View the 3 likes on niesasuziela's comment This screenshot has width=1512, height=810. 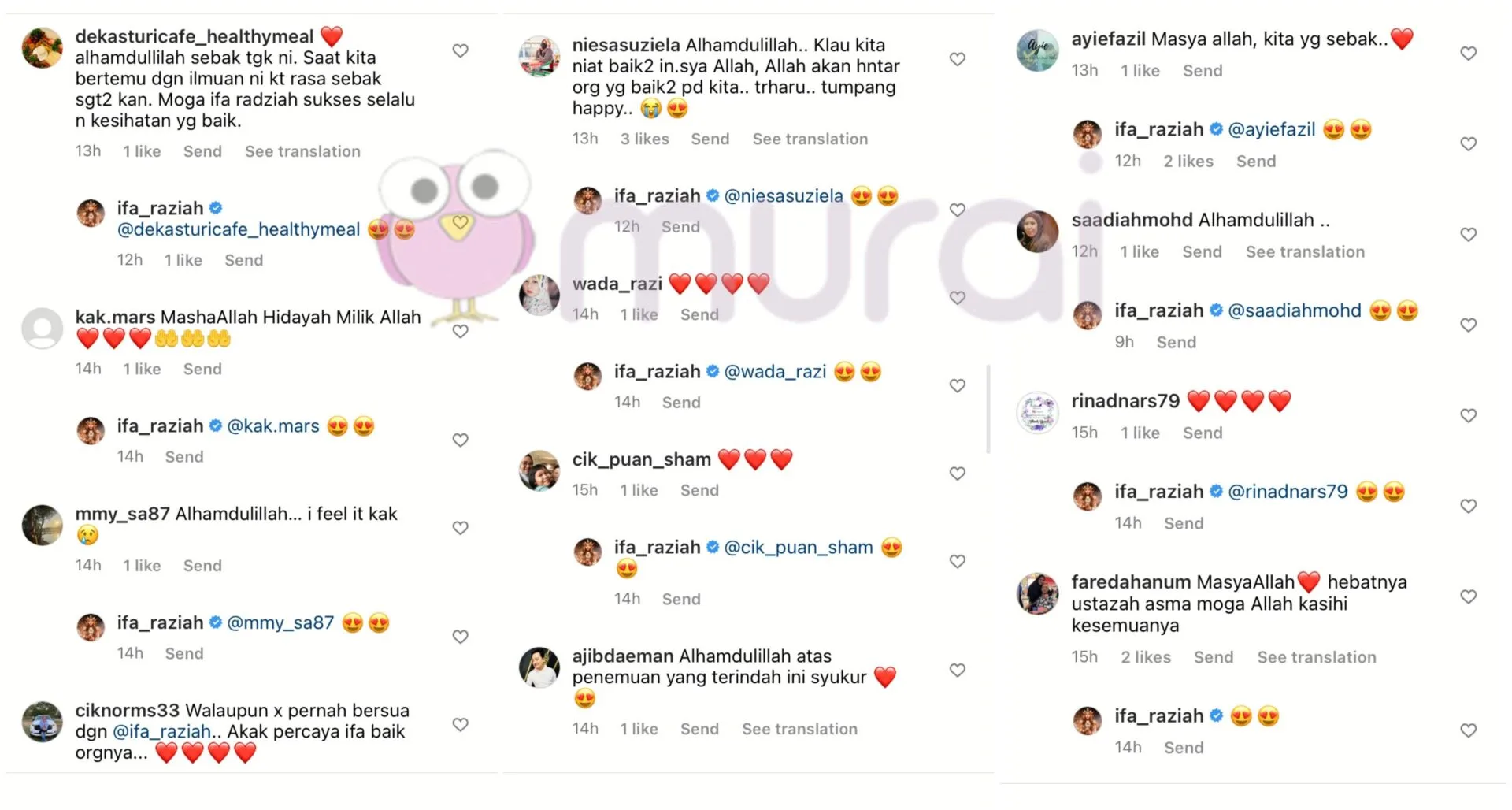[644, 139]
